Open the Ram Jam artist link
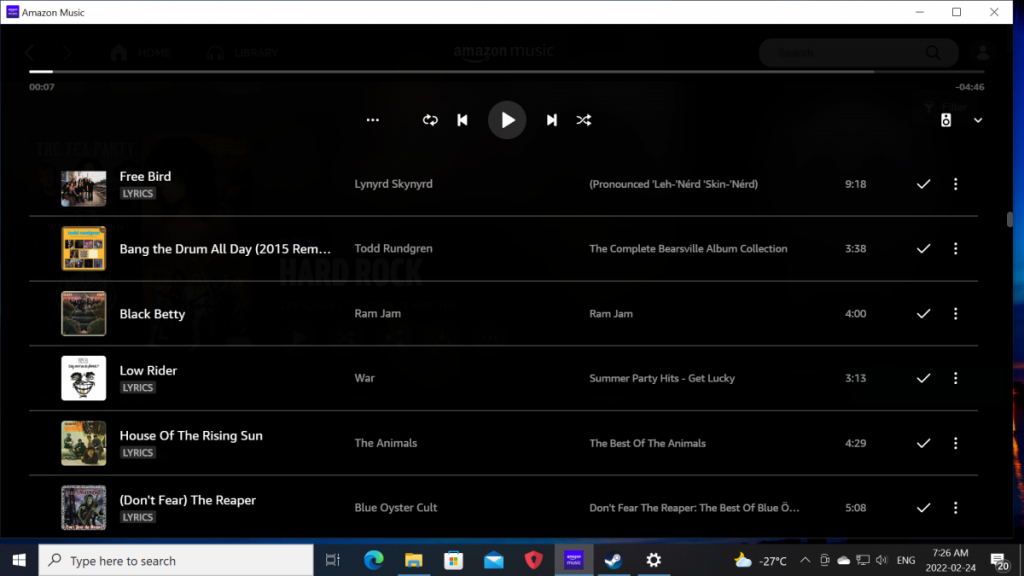Image resolution: width=1024 pixels, height=576 pixels. coord(377,313)
